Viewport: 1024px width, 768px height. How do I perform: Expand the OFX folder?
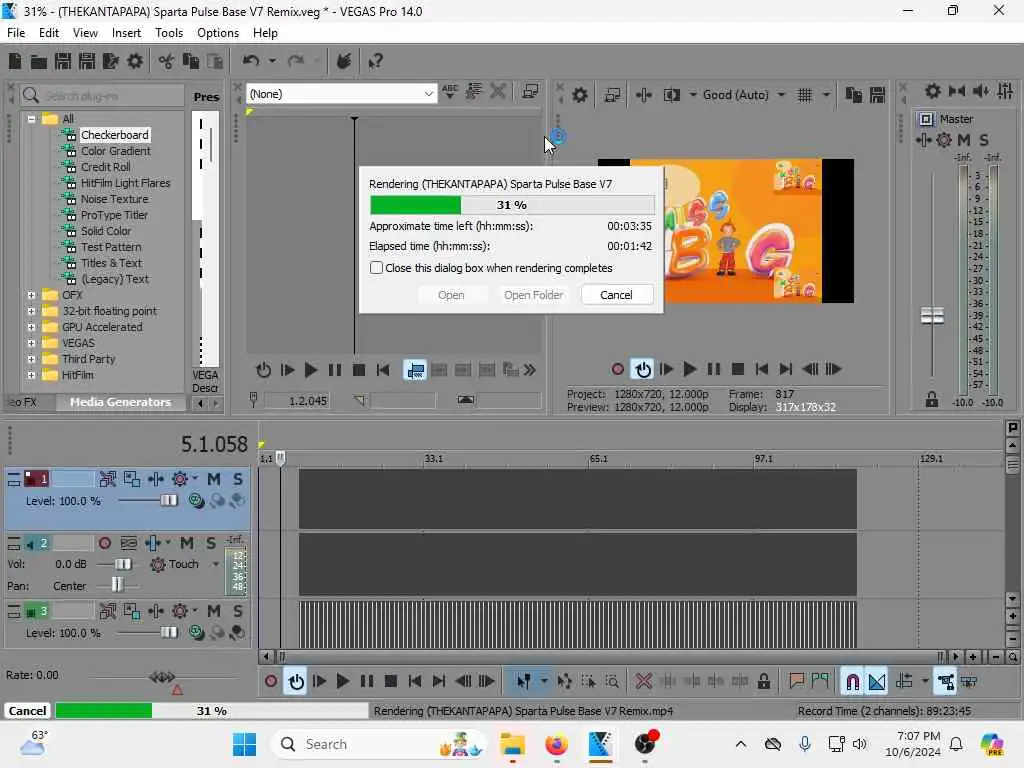click(31, 295)
